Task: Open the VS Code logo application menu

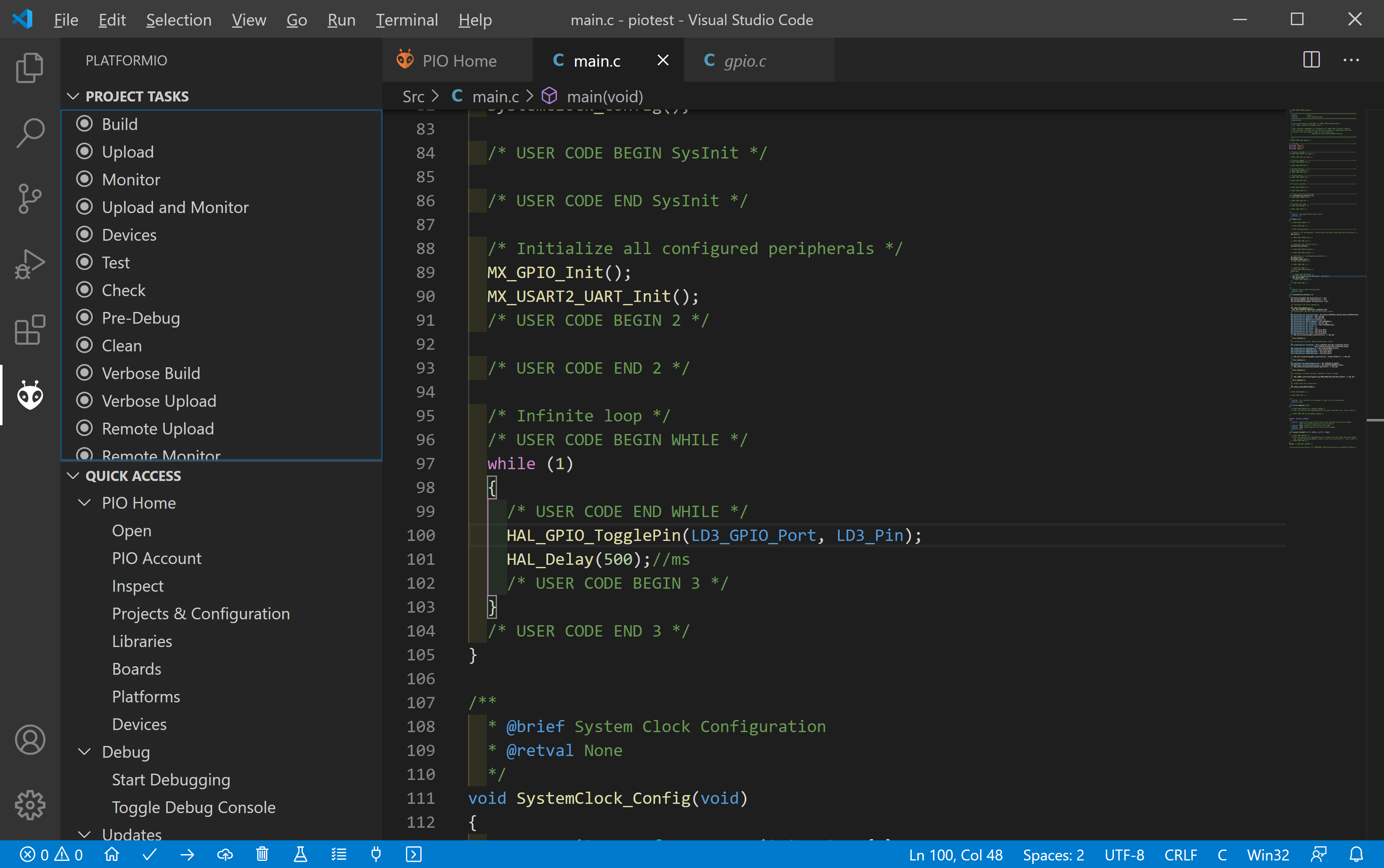Action: click(22, 19)
